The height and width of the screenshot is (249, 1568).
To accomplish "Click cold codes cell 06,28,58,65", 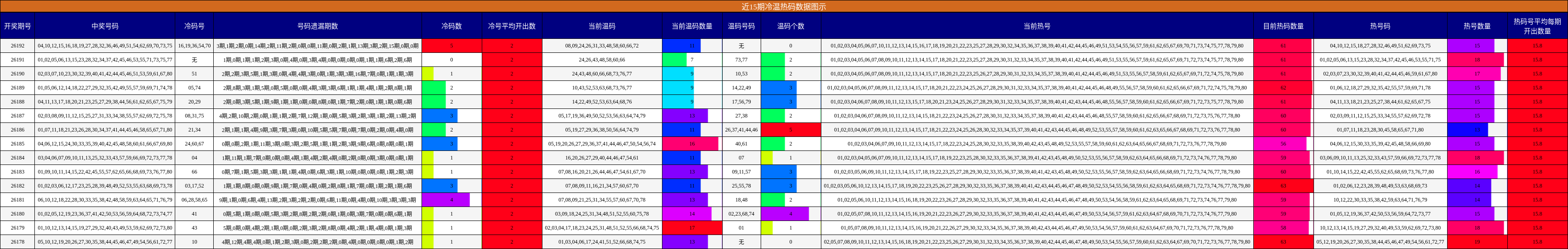I will click(x=194, y=200).
